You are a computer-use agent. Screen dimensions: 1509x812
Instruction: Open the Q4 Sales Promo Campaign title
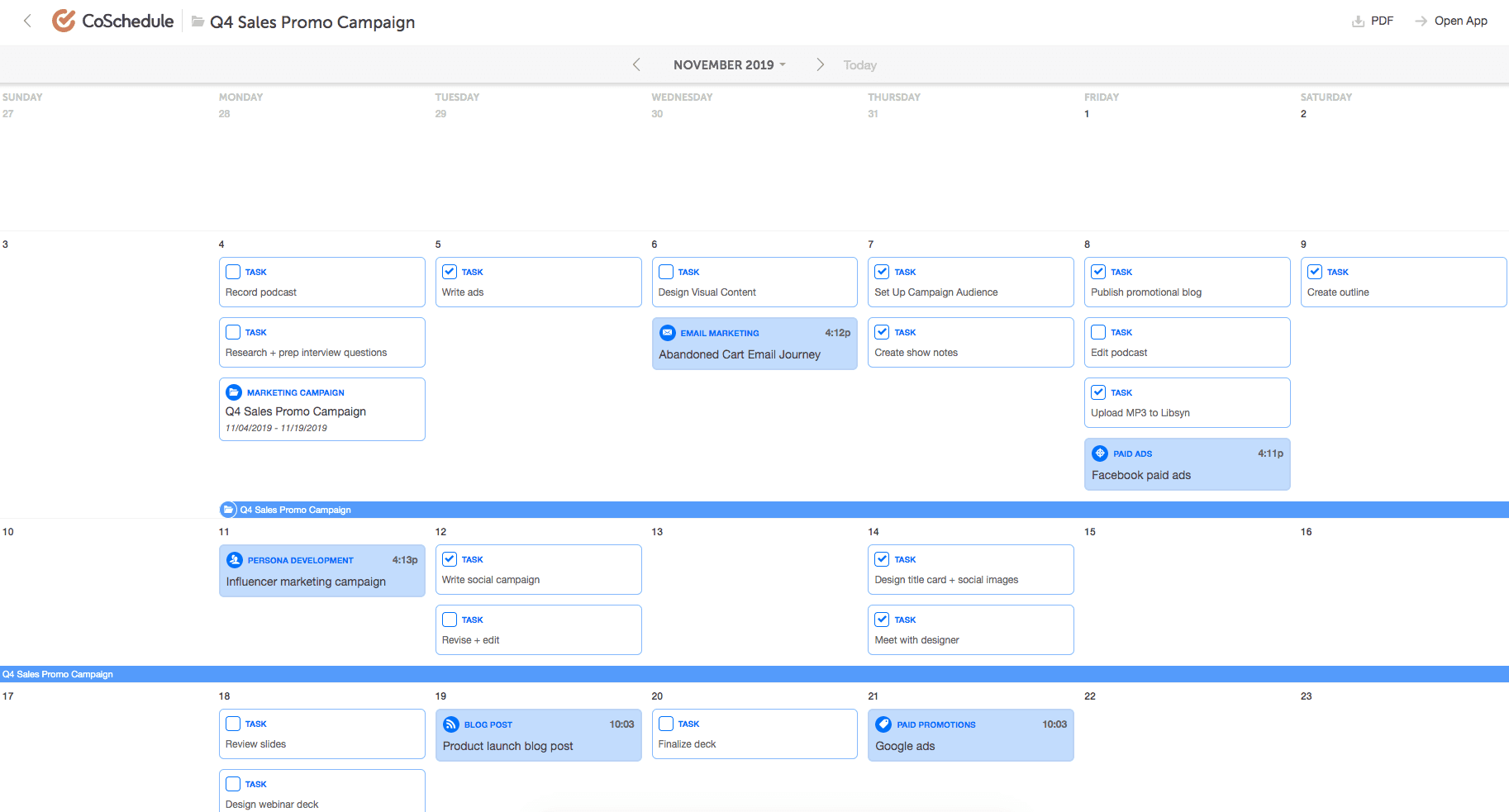[312, 22]
